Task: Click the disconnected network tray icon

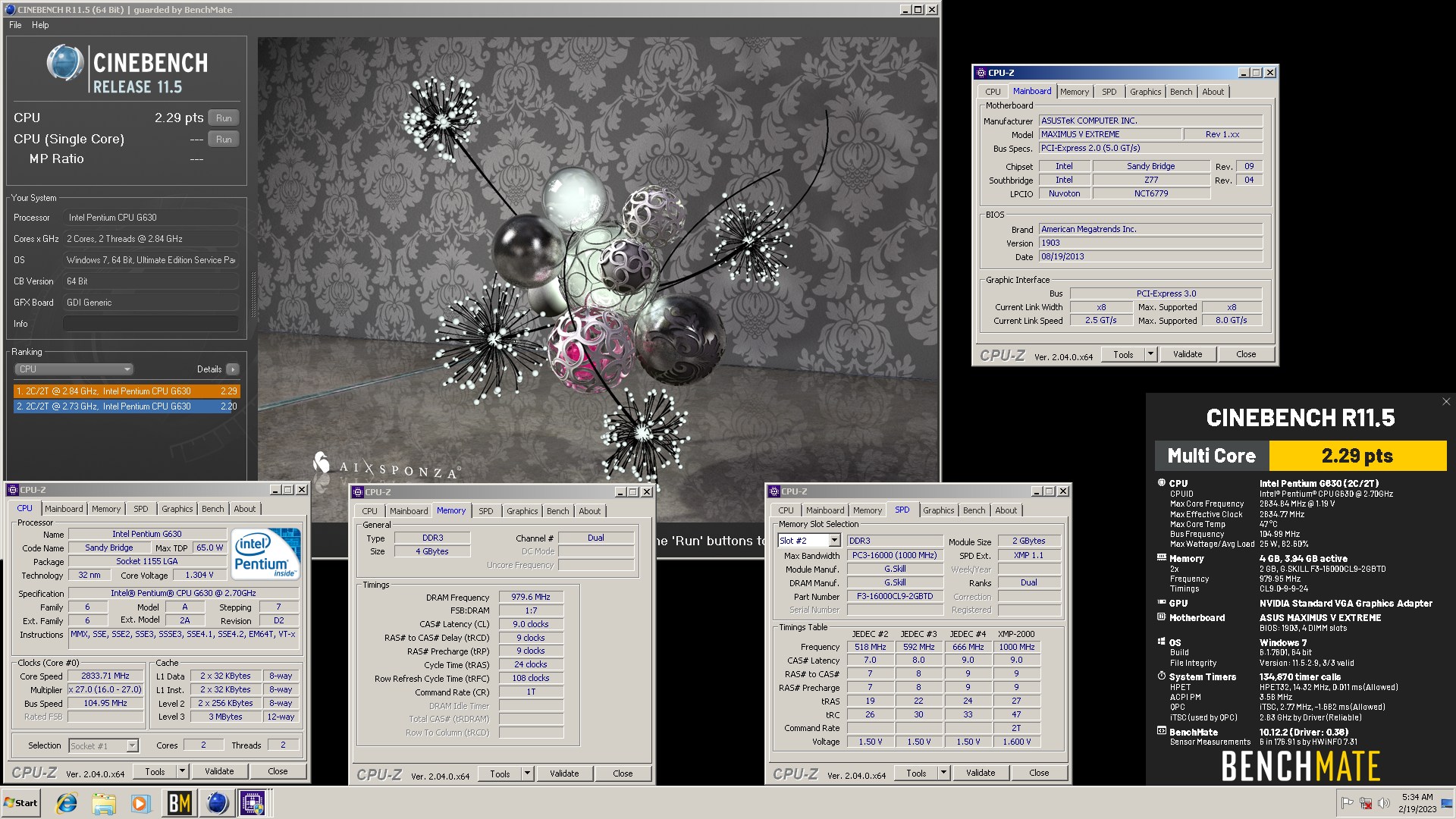Action: (1366, 803)
